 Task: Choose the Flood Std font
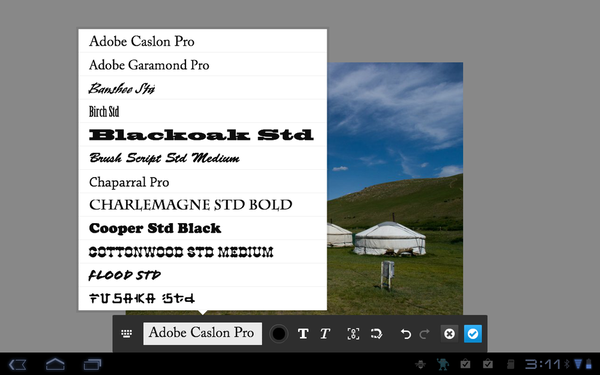tap(202, 275)
